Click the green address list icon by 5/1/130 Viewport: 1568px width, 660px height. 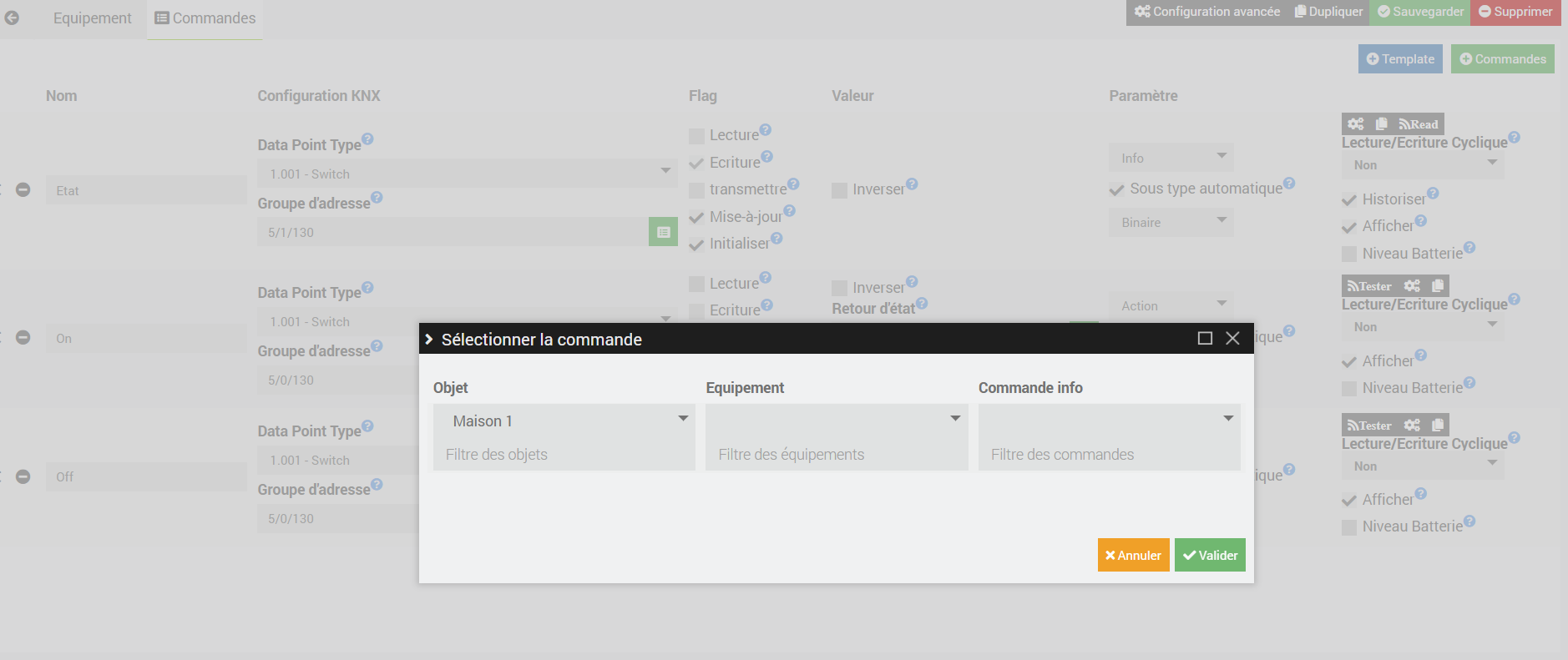[x=663, y=232]
